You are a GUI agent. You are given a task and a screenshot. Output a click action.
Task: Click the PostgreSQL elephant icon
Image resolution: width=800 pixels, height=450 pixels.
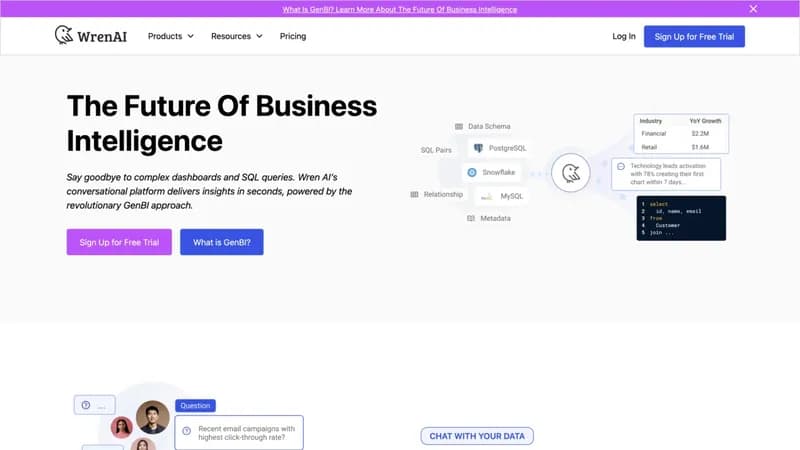point(478,148)
